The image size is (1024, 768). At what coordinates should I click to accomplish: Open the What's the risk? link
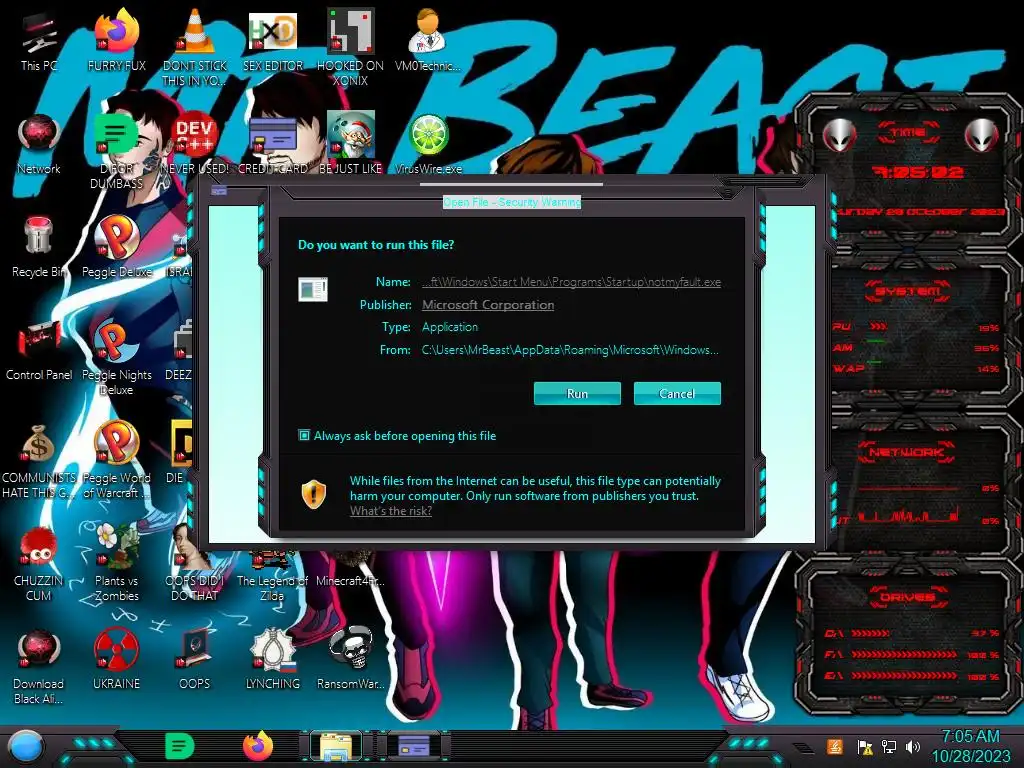click(x=391, y=511)
